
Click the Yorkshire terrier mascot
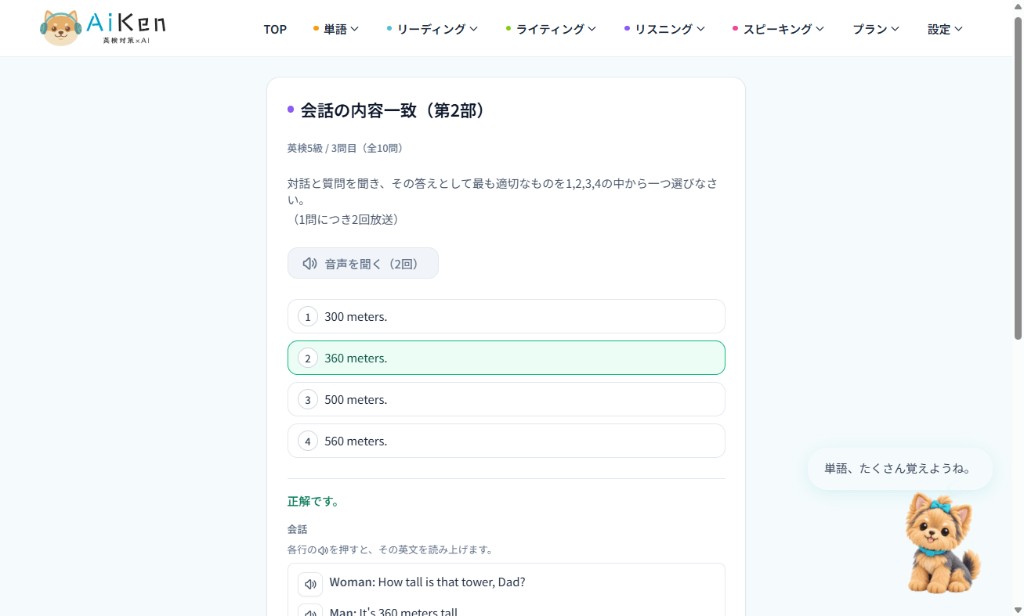(x=942, y=543)
